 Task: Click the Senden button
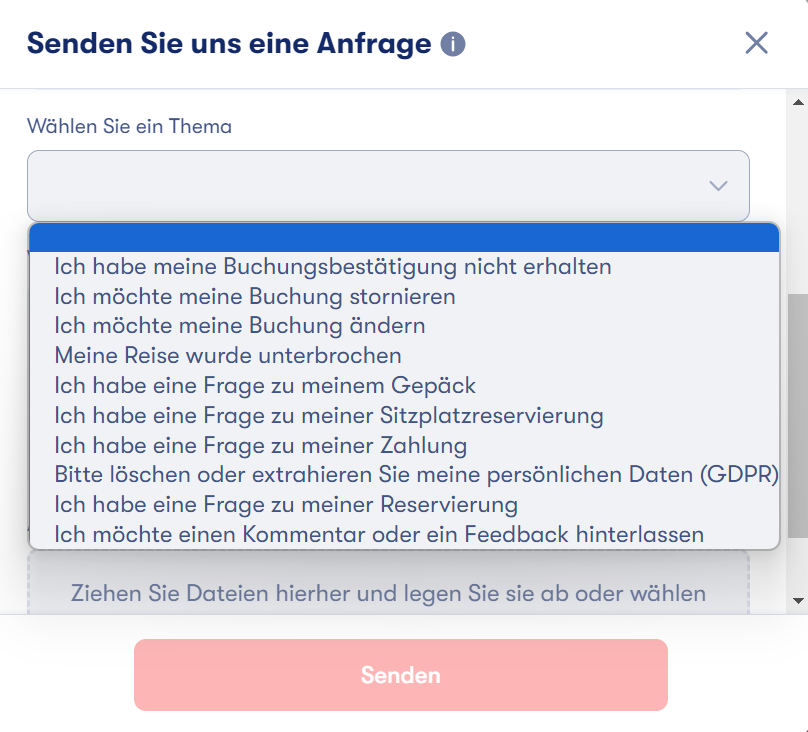401,675
